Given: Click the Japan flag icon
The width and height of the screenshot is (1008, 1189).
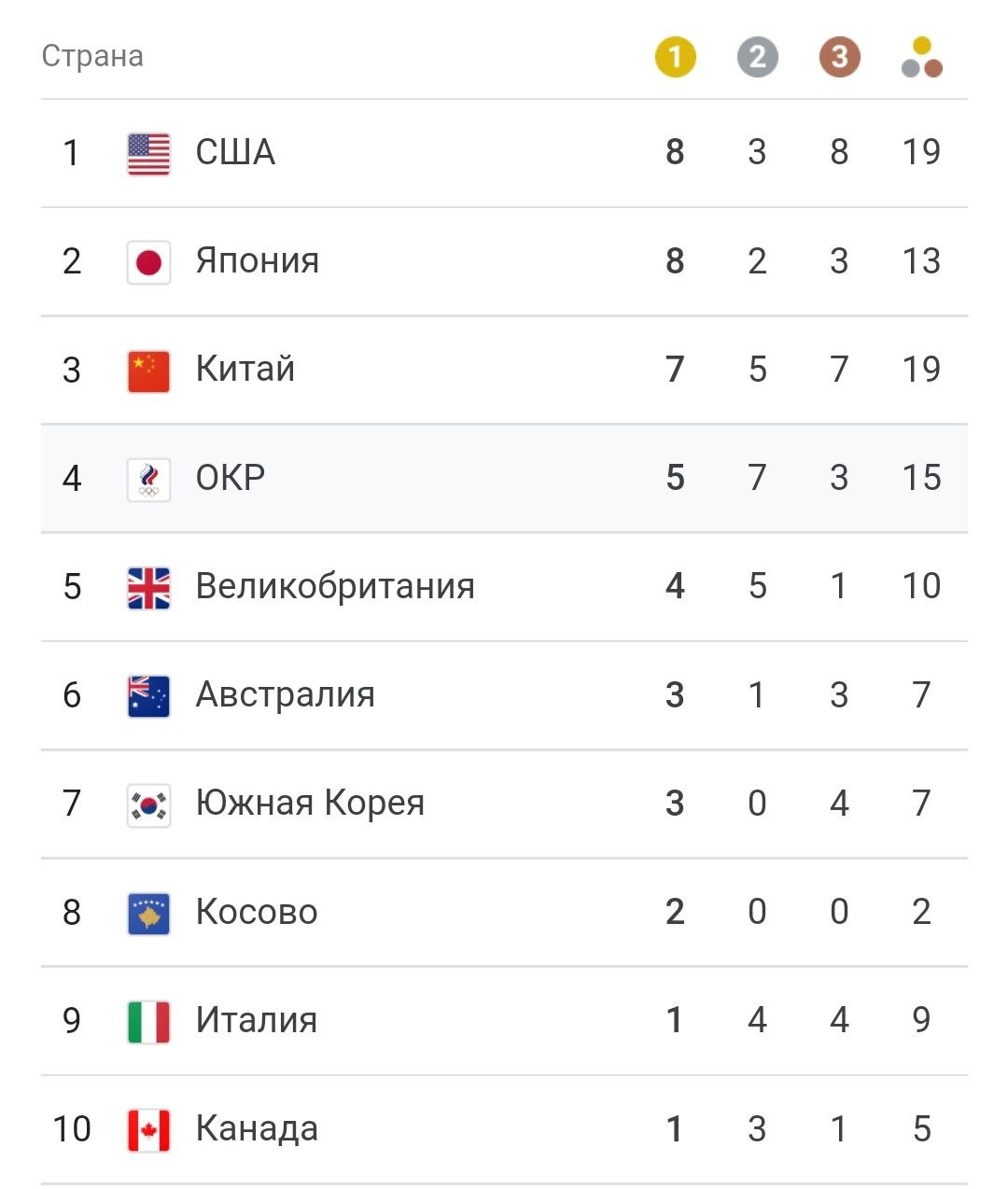Looking at the screenshot, I should tap(148, 261).
